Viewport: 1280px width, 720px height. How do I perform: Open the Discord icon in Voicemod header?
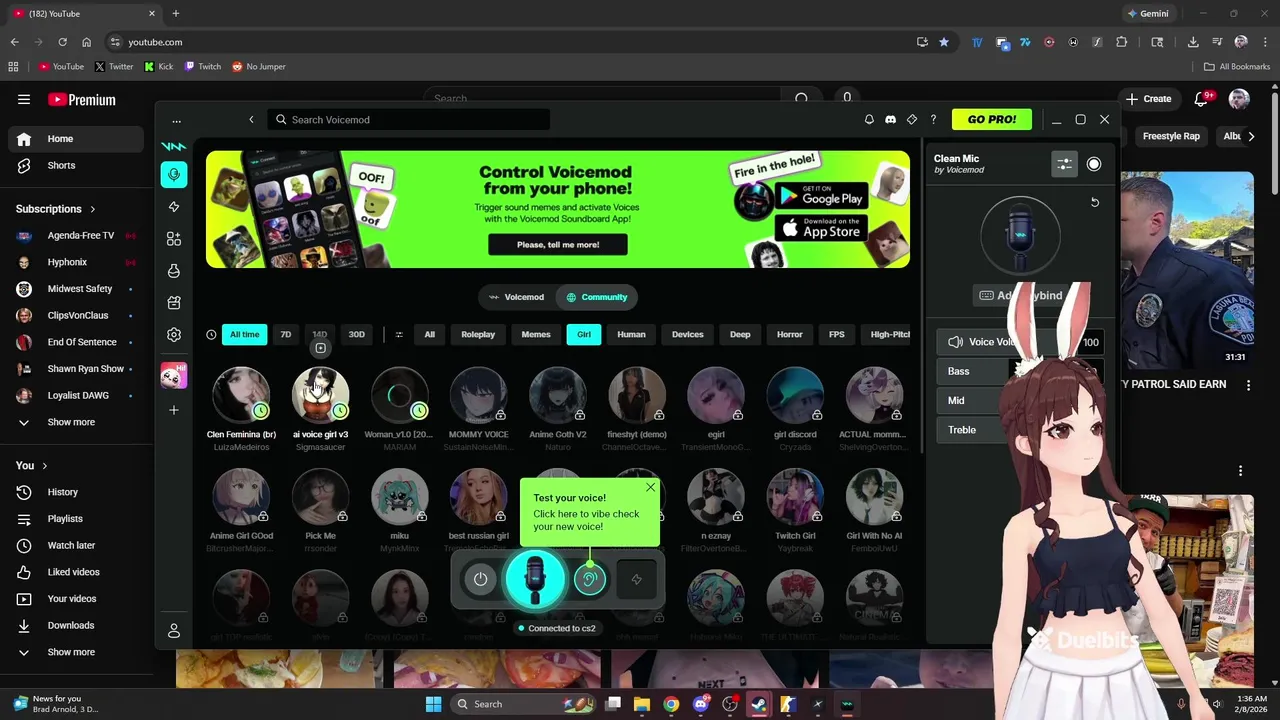coord(890,120)
